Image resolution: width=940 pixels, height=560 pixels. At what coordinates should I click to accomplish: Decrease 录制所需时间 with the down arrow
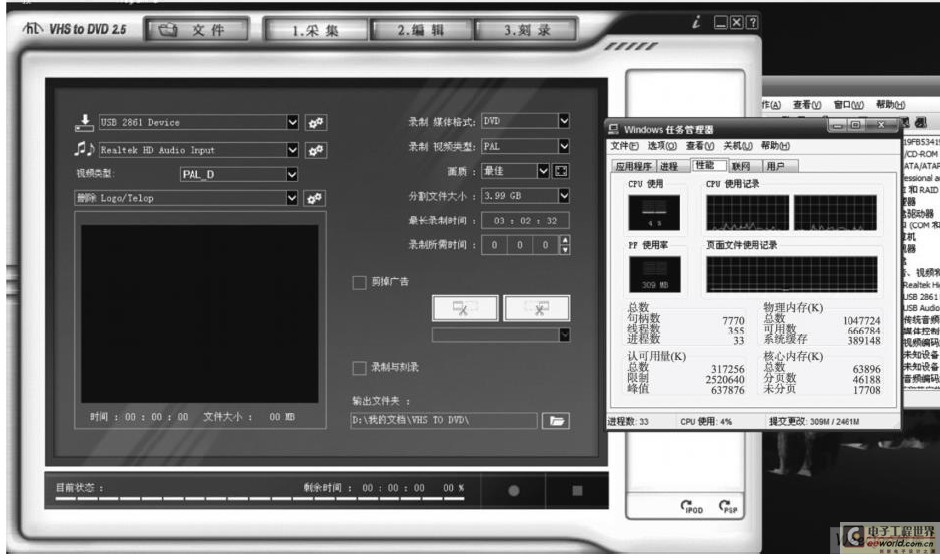click(564, 249)
